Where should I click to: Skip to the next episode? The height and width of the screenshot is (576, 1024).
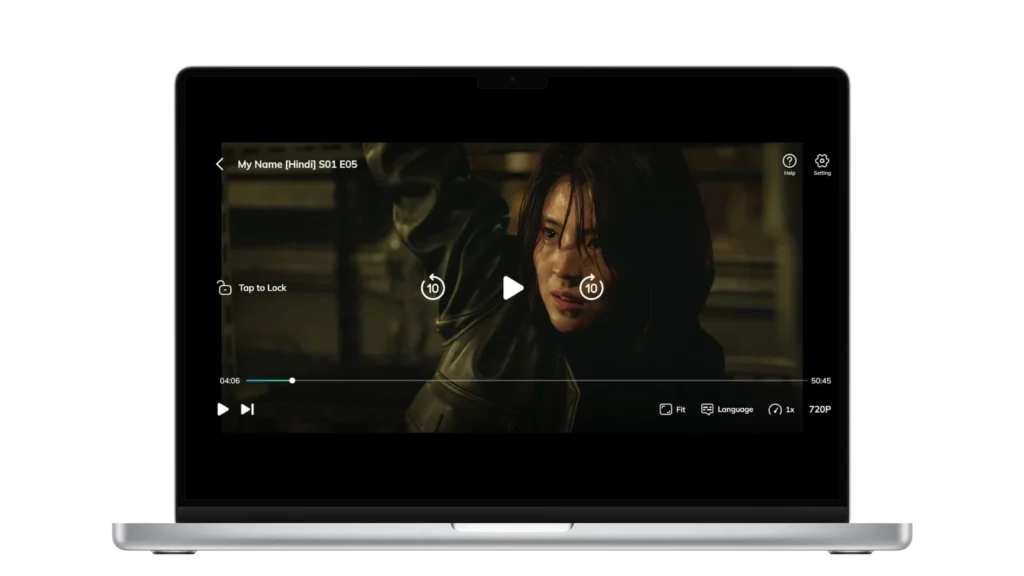point(248,409)
